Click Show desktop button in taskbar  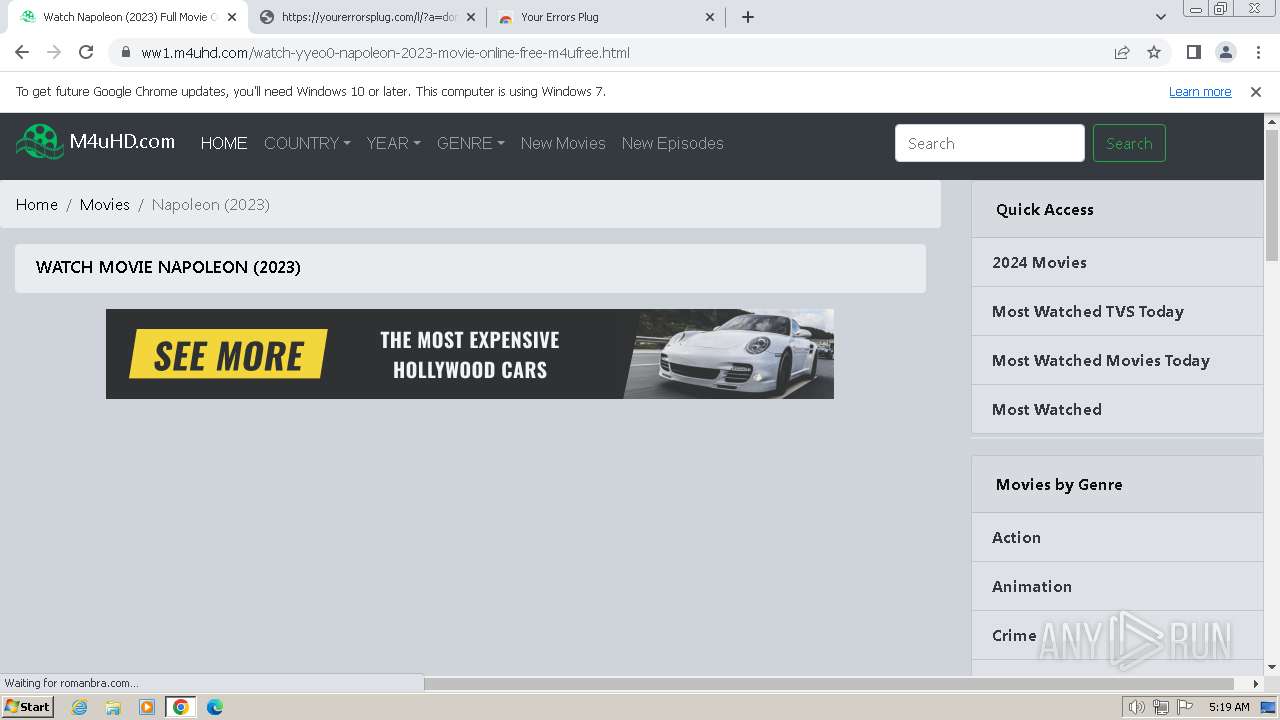(1269, 707)
